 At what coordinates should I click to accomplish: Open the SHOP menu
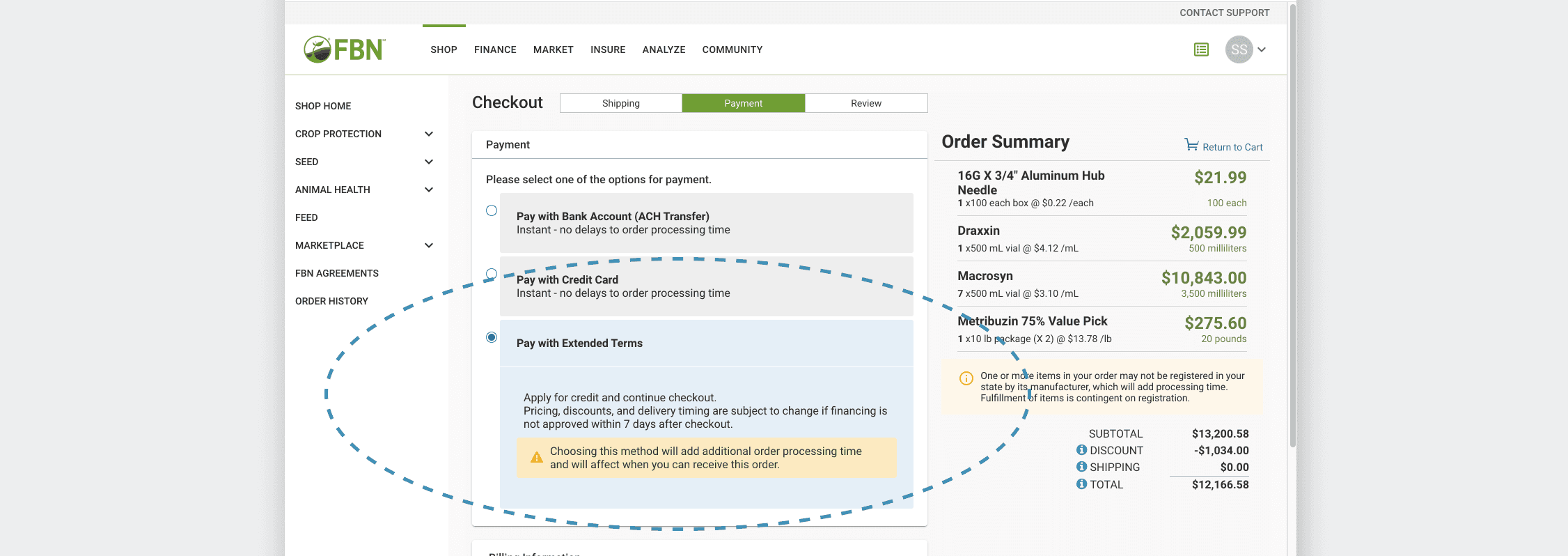[x=444, y=49]
